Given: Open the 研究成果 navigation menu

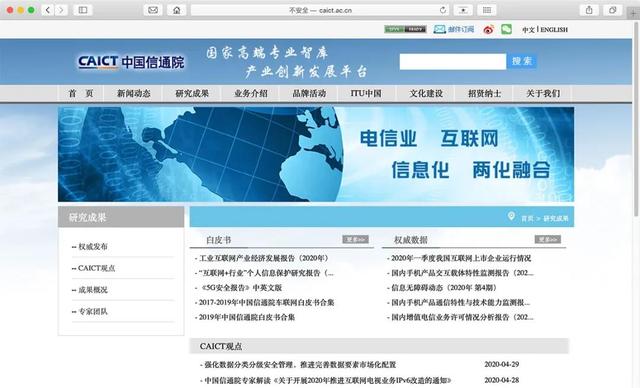Looking at the screenshot, I should 192,93.
